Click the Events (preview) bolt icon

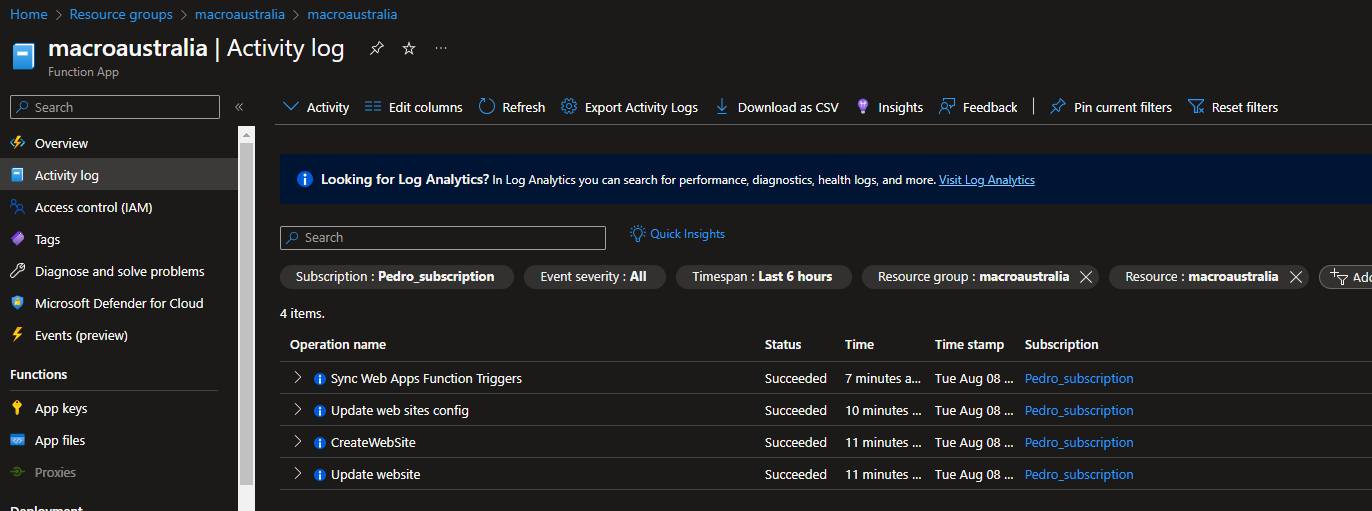pos(17,335)
